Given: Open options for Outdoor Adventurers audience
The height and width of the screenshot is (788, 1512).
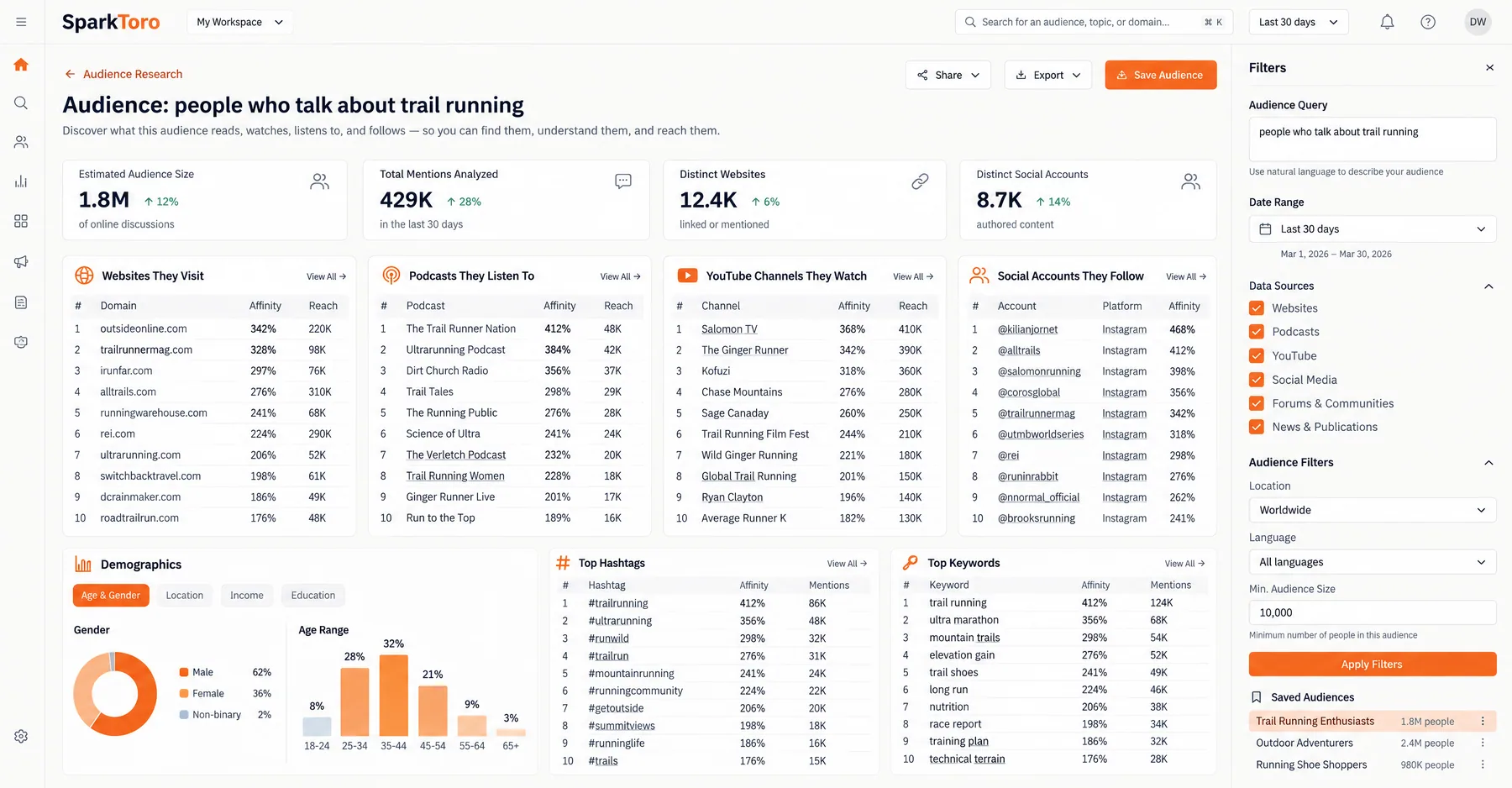Looking at the screenshot, I should coord(1483,743).
